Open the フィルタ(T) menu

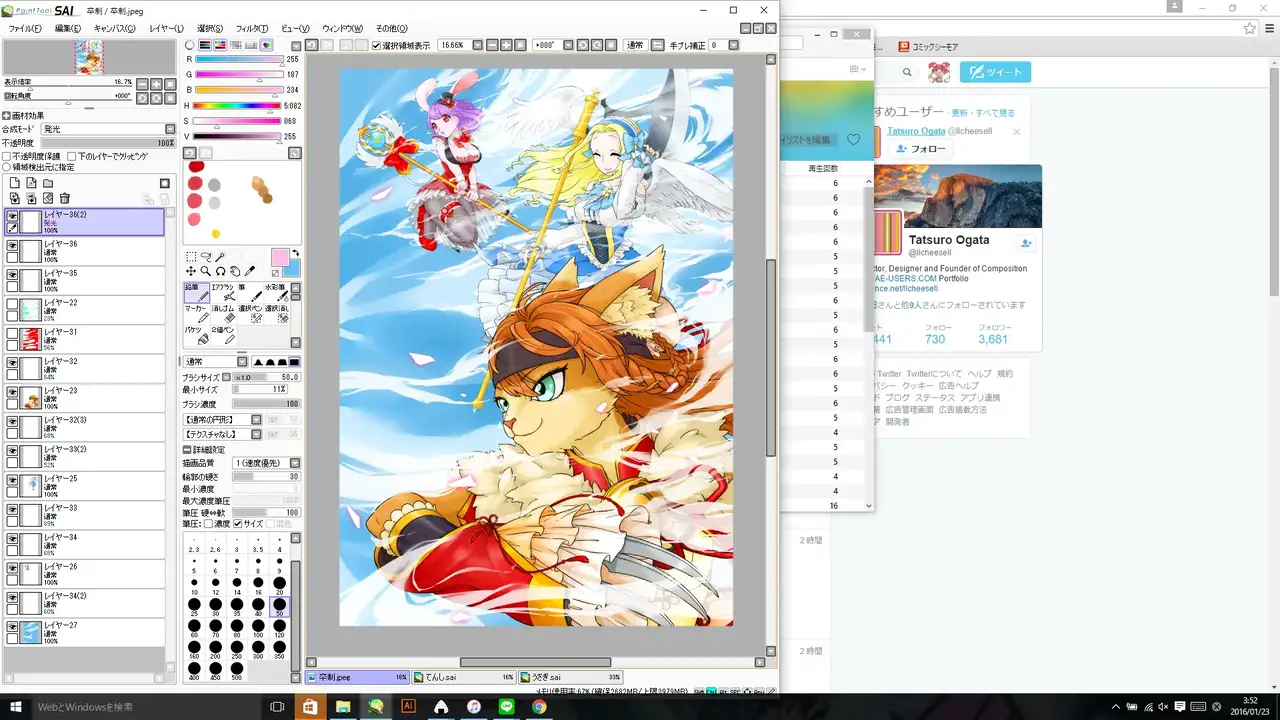coord(251,29)
